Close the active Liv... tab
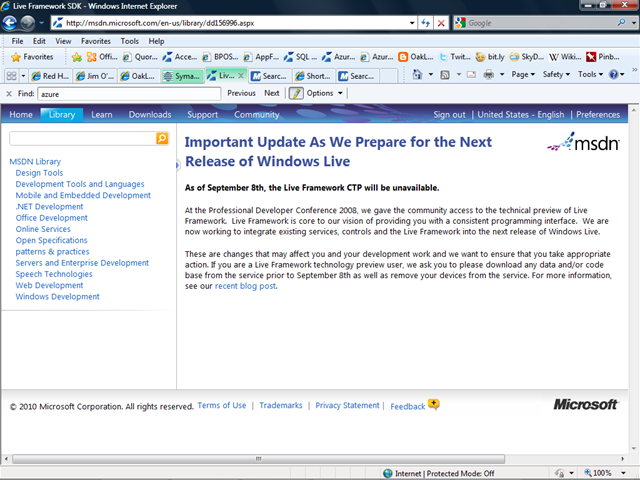This screenshot has height=480, width=640. pos(241,76)
